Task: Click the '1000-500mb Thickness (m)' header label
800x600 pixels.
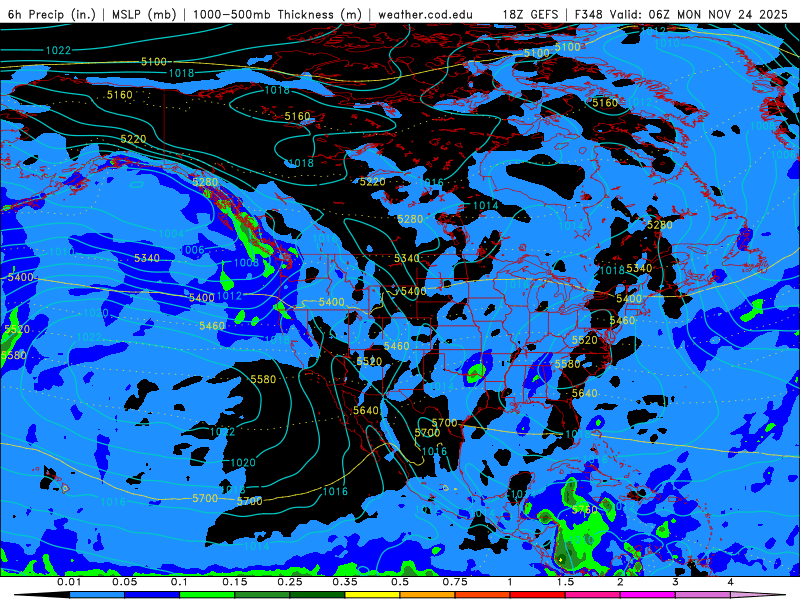Action: tap(277, 14)
